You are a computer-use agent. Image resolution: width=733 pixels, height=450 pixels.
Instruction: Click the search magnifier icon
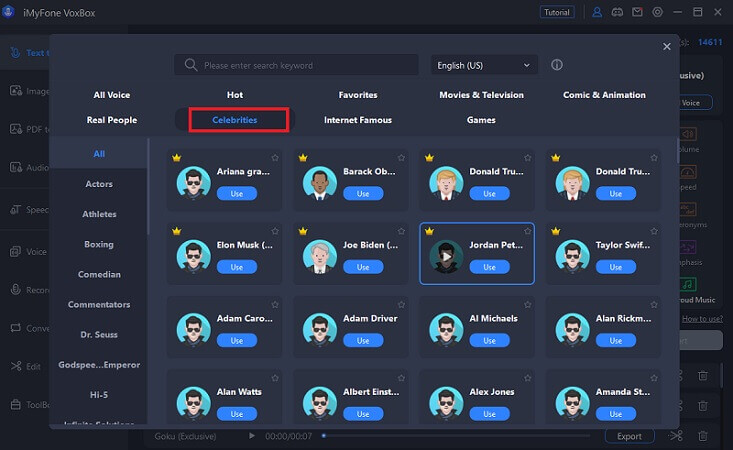point(190,64)
